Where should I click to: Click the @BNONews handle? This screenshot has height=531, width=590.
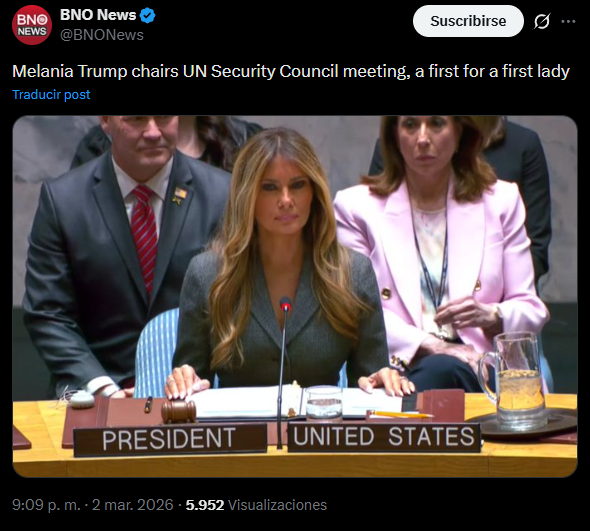pyautogui.click(x=102, y=35)
